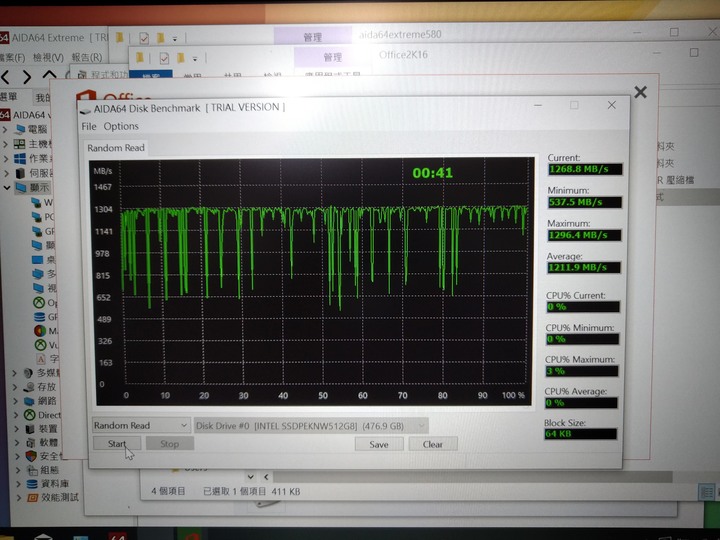Screen dimensions: 720x540
Task: Click the forward arrow in AIDA64 toolbar
Action: pyautogui.click(x=27, y=77)
